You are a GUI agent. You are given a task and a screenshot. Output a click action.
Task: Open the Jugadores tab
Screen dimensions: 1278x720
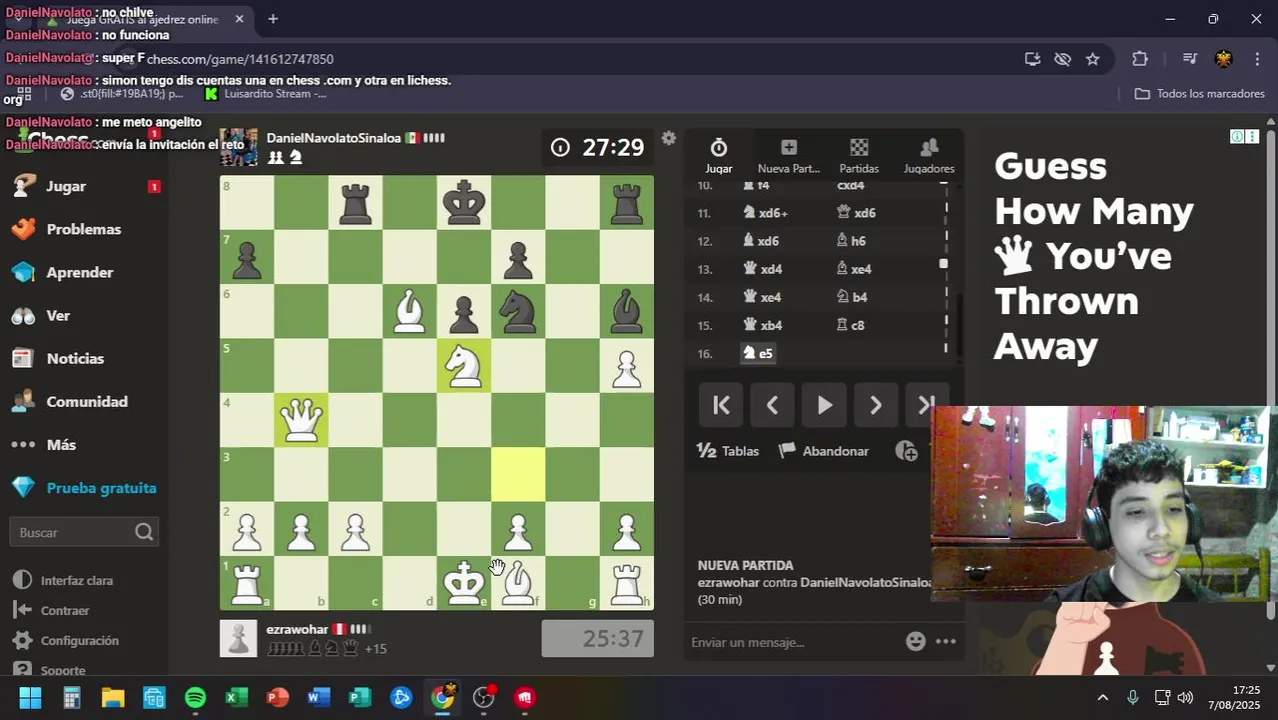929,157
